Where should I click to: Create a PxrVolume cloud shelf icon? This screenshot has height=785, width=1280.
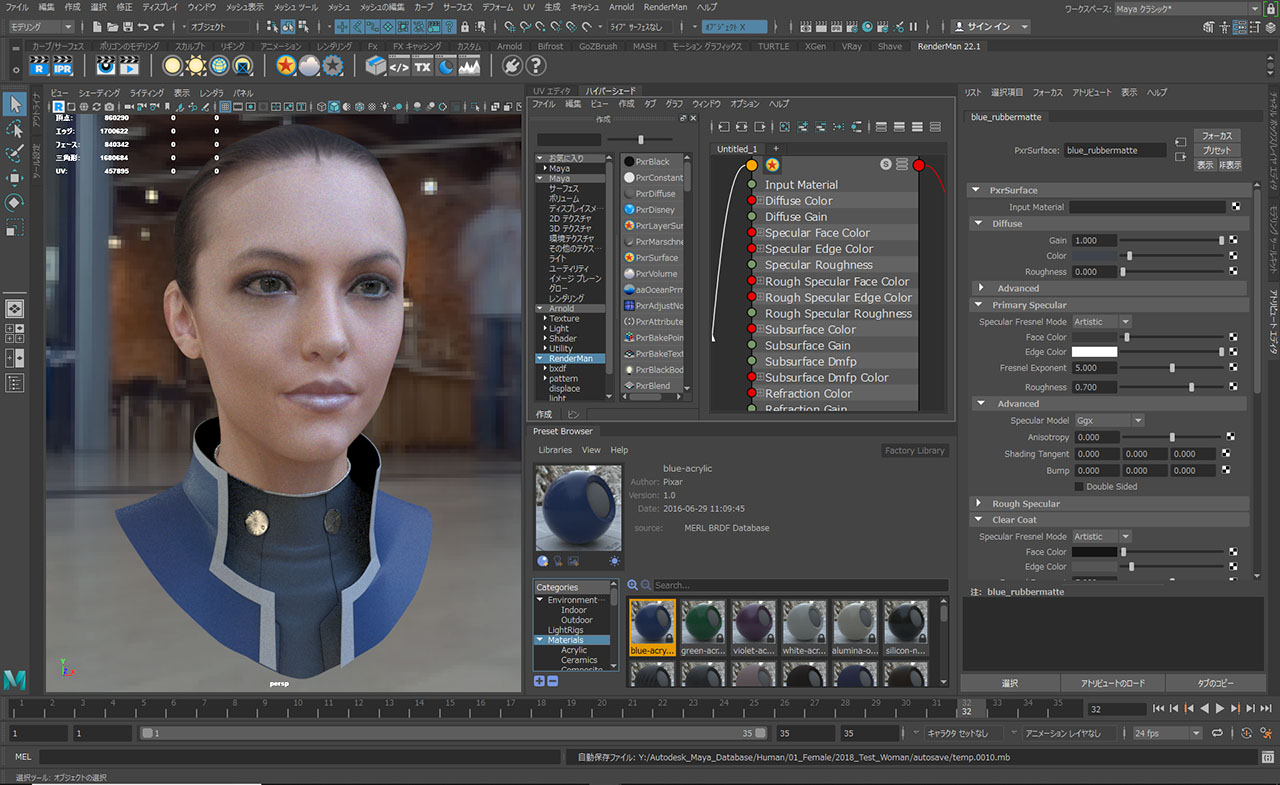click(x=309, y=66)
